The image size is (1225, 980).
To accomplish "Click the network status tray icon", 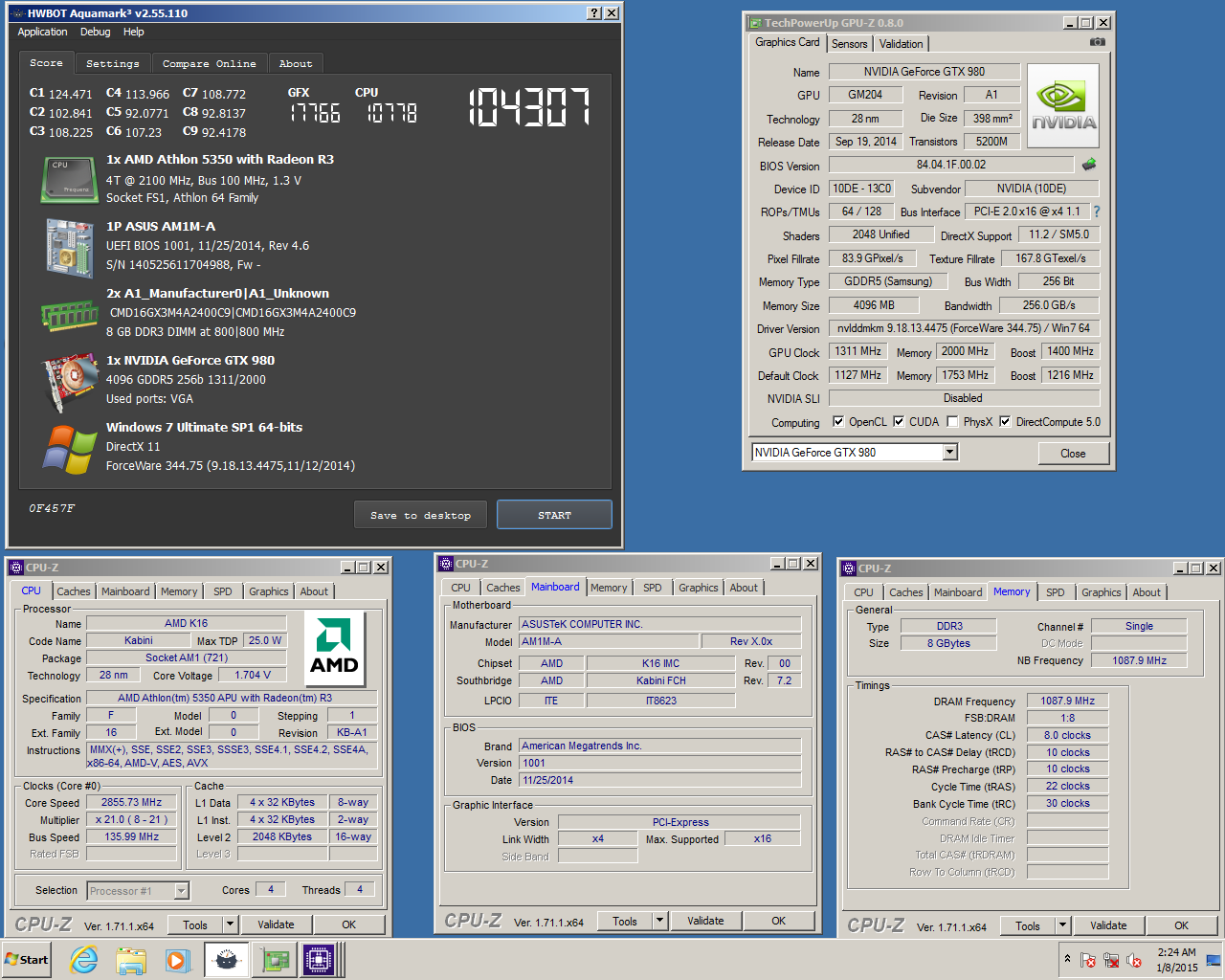I will [1111, 960].
